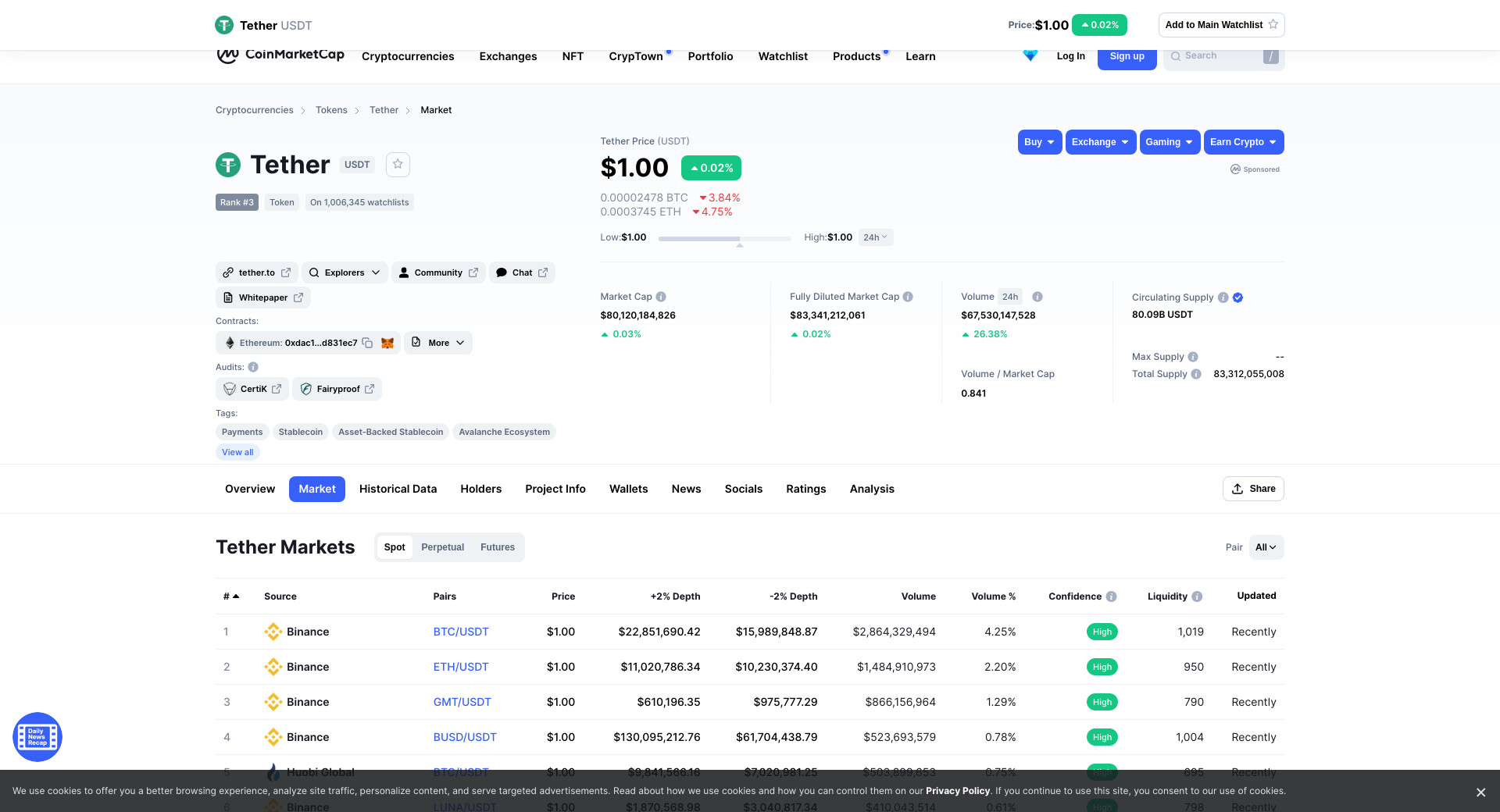
Task: Click the Sign up button
Action: coord(1127,57)
